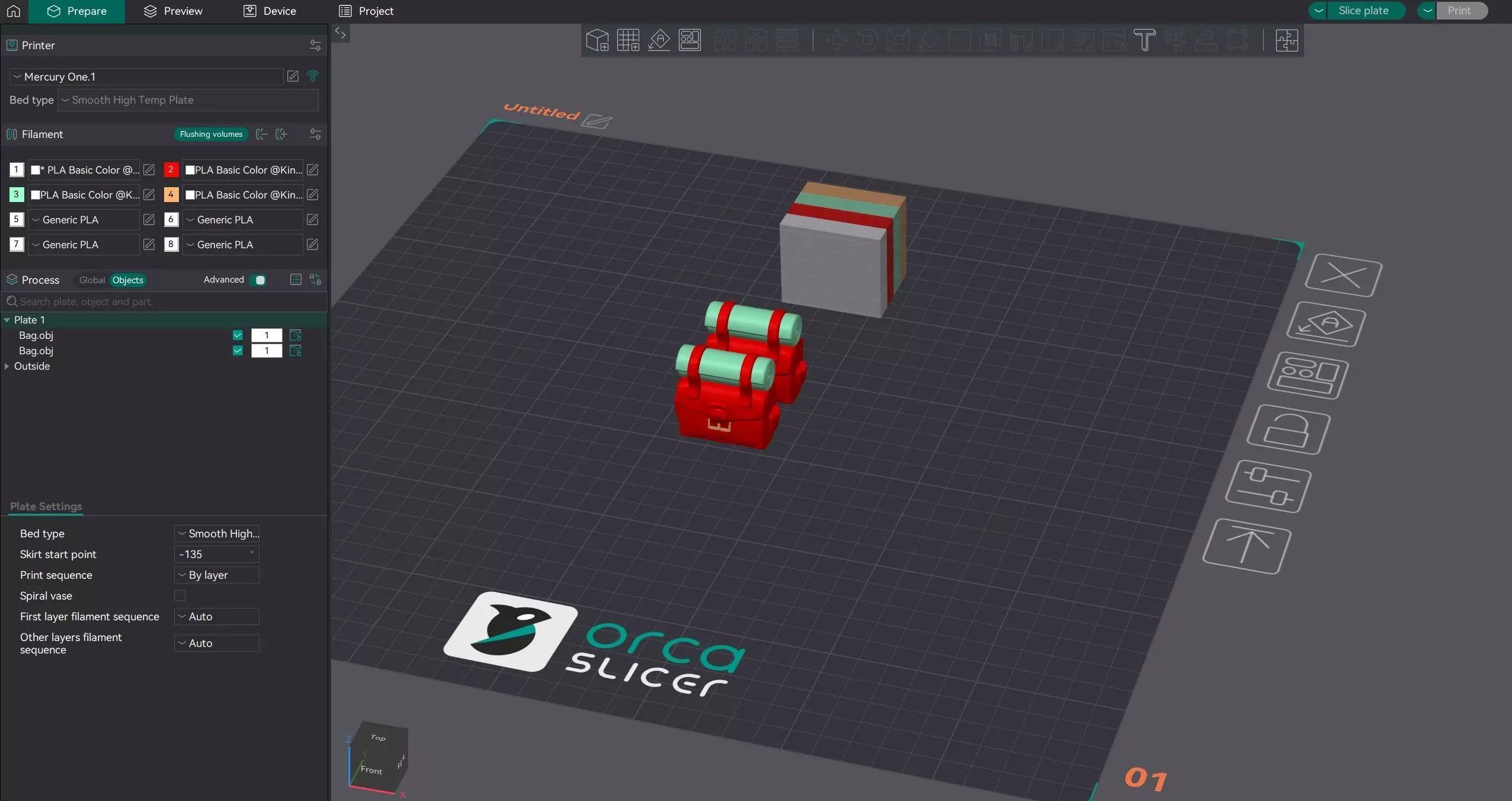Click the plate side arrange objects icon
This screenshot has width=1512, height=801.
(1308, 375)
